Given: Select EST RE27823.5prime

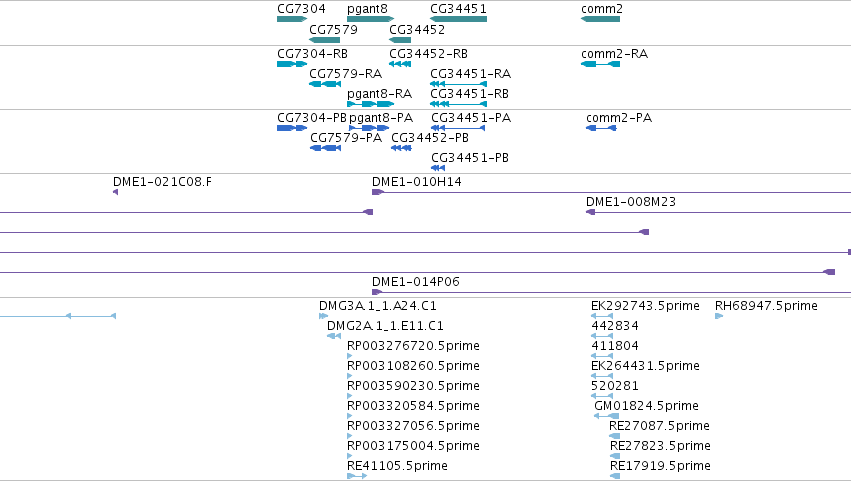Looking at the screenshot, I should pos(615,456).
